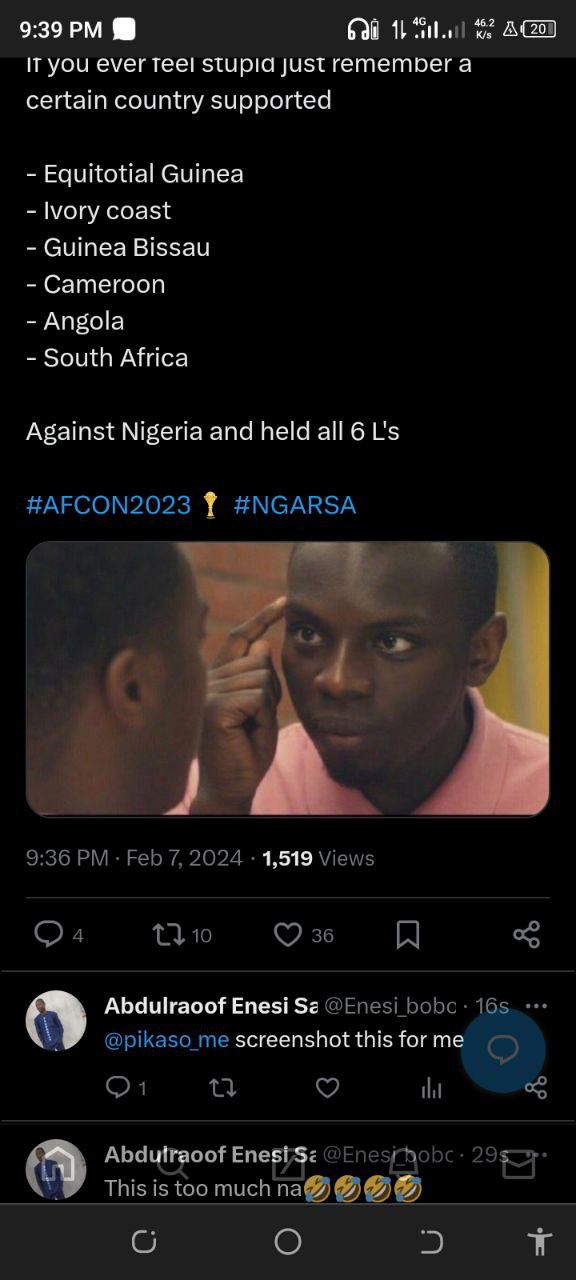The image size is (576, 1280).
Task: Tap the reply icon on main tweet
Action: 49,934
